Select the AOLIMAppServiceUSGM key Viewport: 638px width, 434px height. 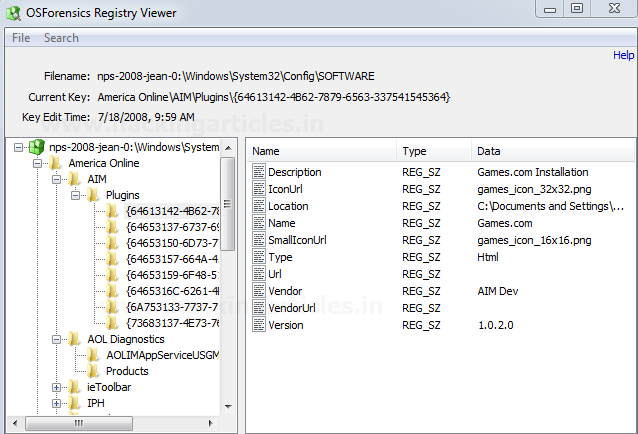[162, 355]
